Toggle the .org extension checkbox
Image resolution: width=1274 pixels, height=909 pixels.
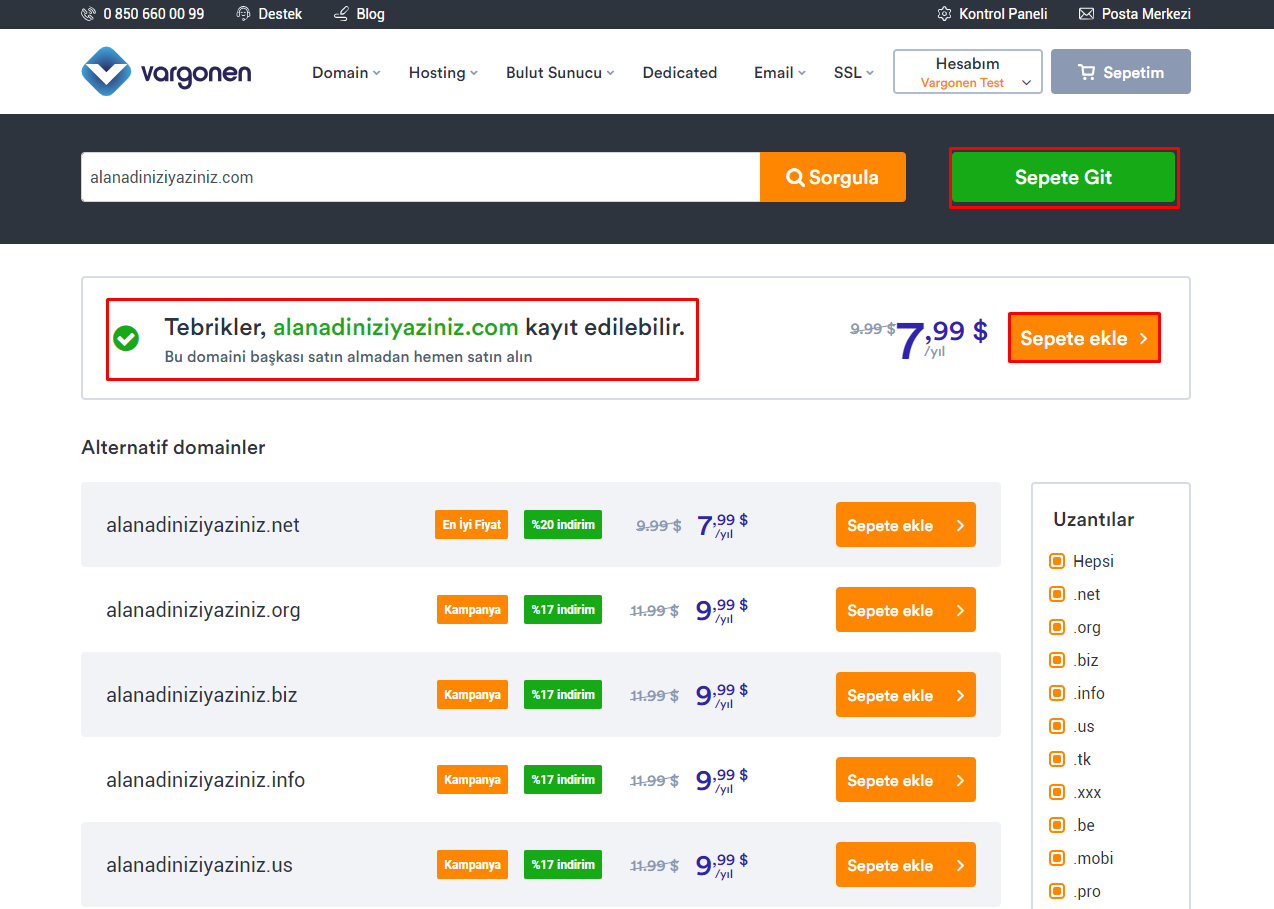1057,627
